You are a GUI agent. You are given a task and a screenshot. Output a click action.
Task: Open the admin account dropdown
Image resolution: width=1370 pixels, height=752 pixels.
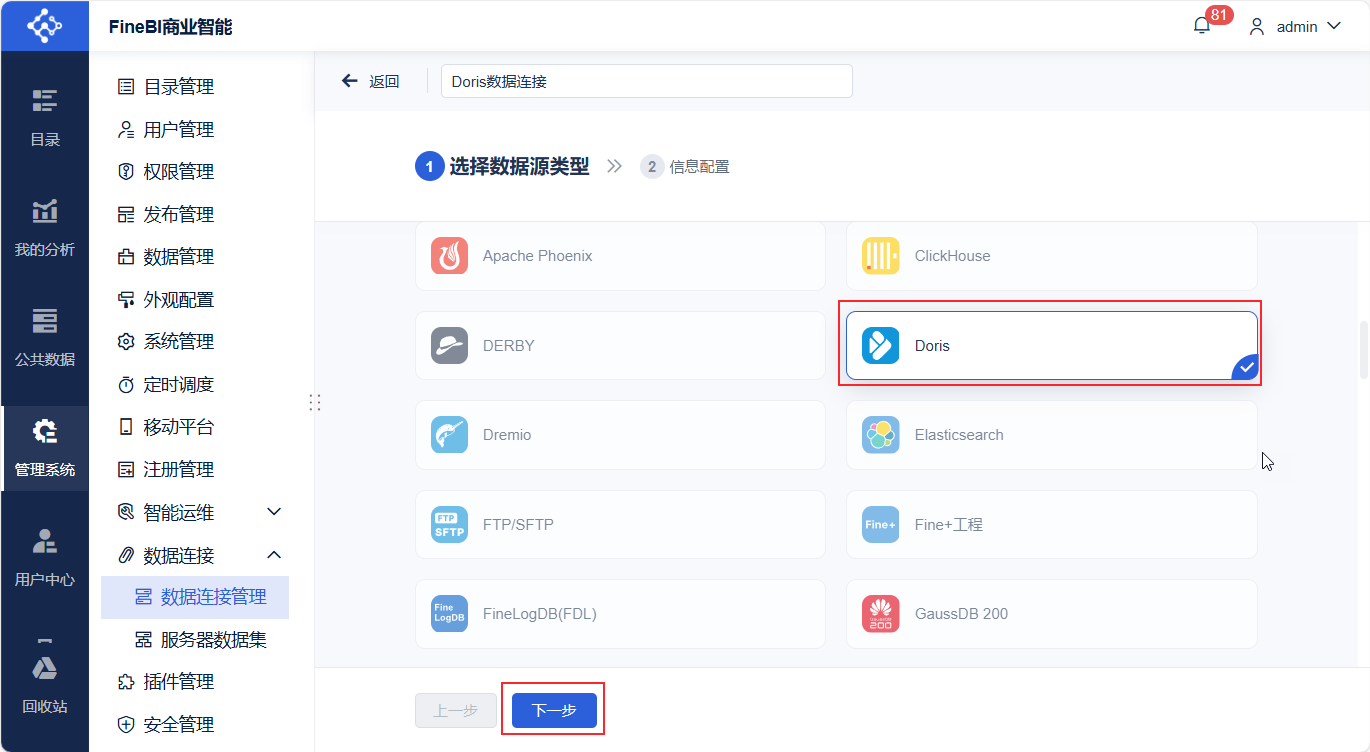click(1296, 26)
